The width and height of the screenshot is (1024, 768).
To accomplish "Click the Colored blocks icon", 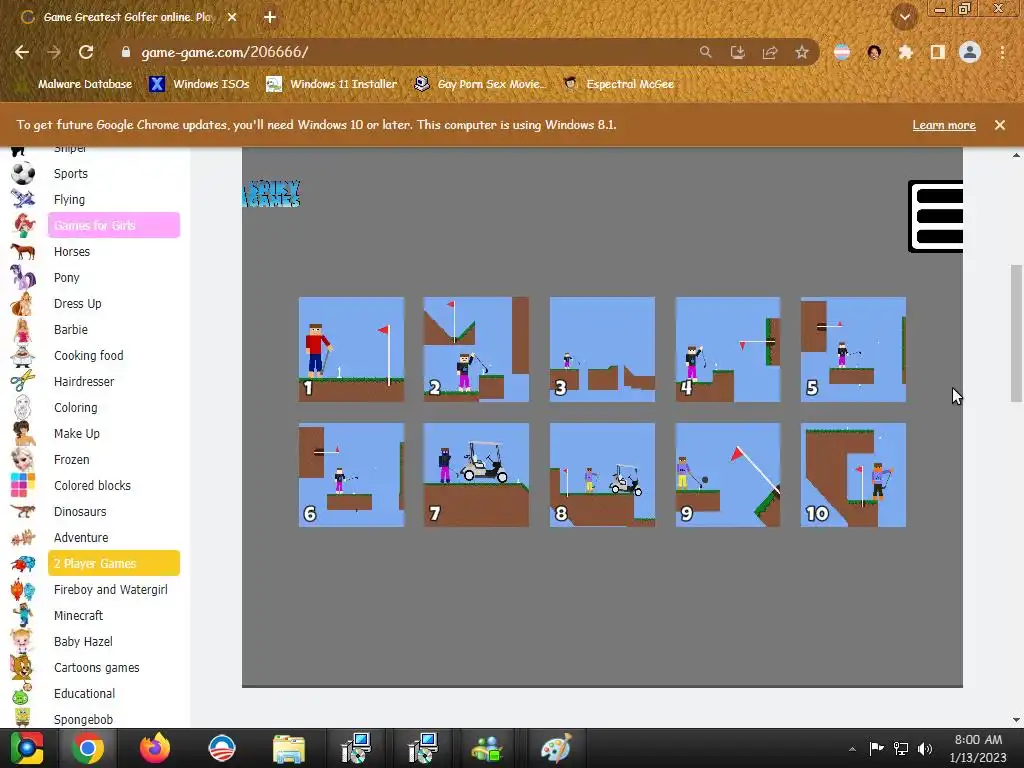I will tap(23, 485).
